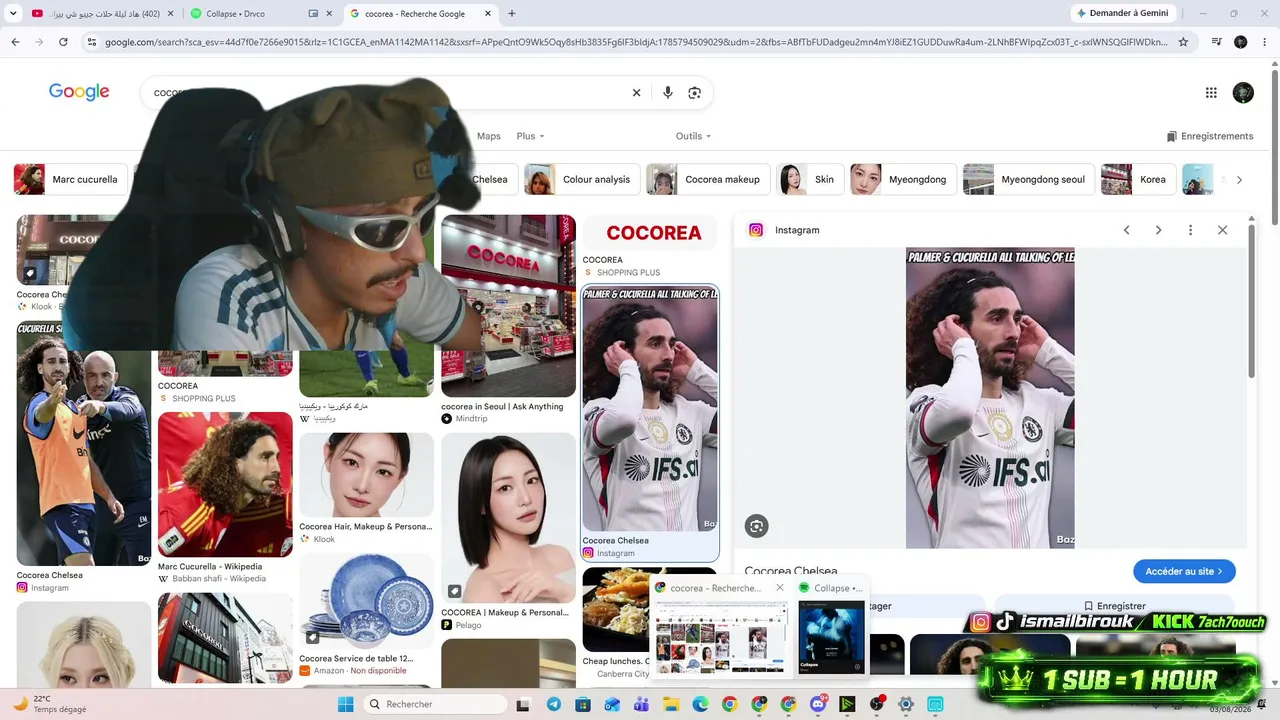Screen dimensions: 1280x720
Task: Open File Explorer from the taskbar
Action: (x=671, y=704)
